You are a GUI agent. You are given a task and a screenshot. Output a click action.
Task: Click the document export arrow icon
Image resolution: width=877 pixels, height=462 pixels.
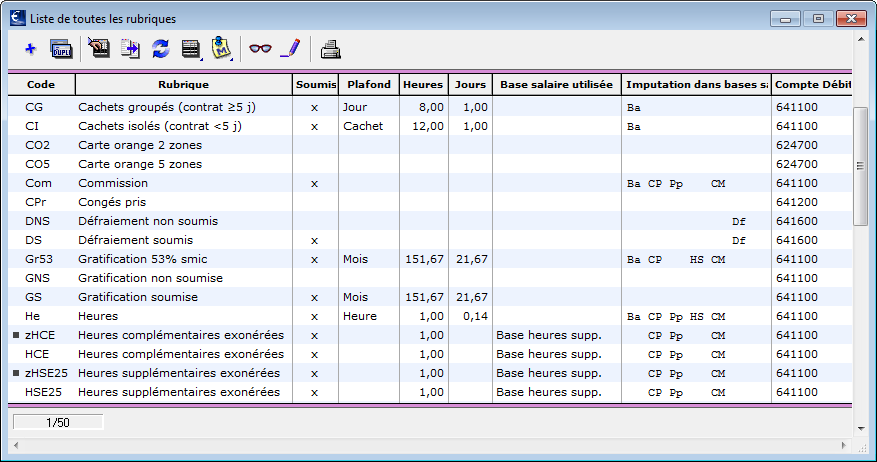point(130,49)
